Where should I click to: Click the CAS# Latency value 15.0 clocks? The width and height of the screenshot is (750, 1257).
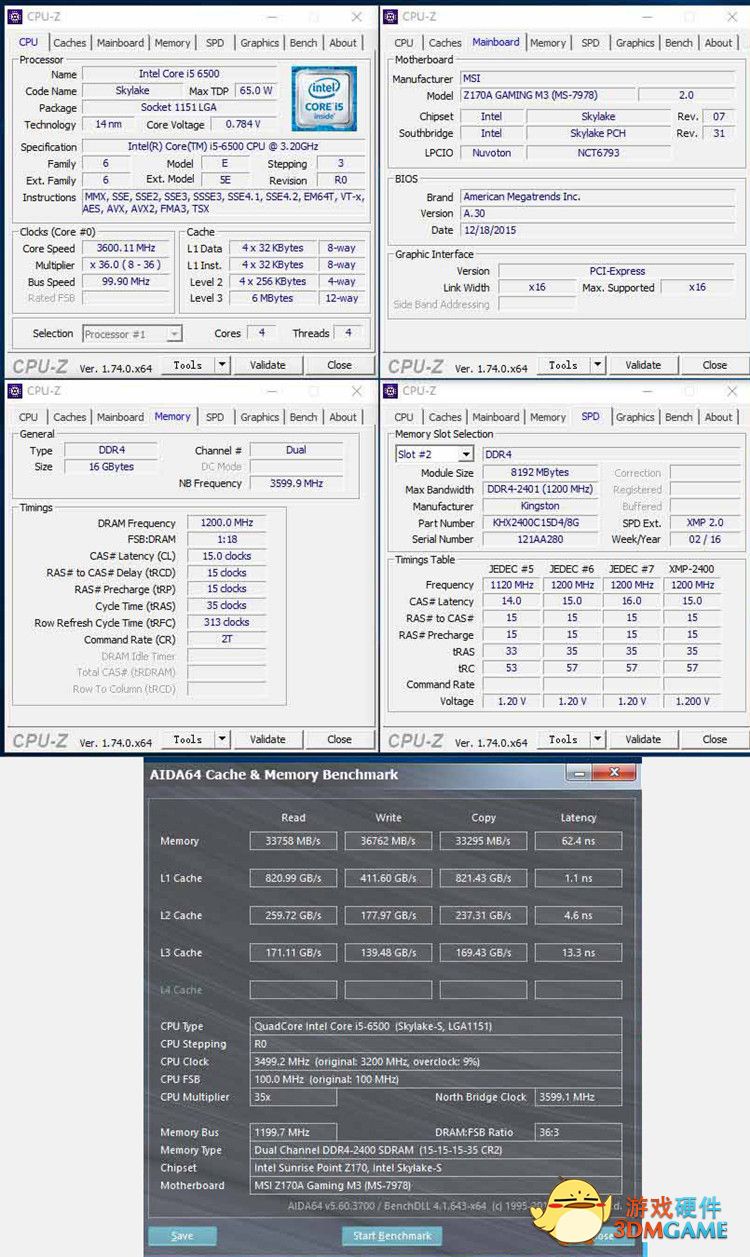click(225, 556)
